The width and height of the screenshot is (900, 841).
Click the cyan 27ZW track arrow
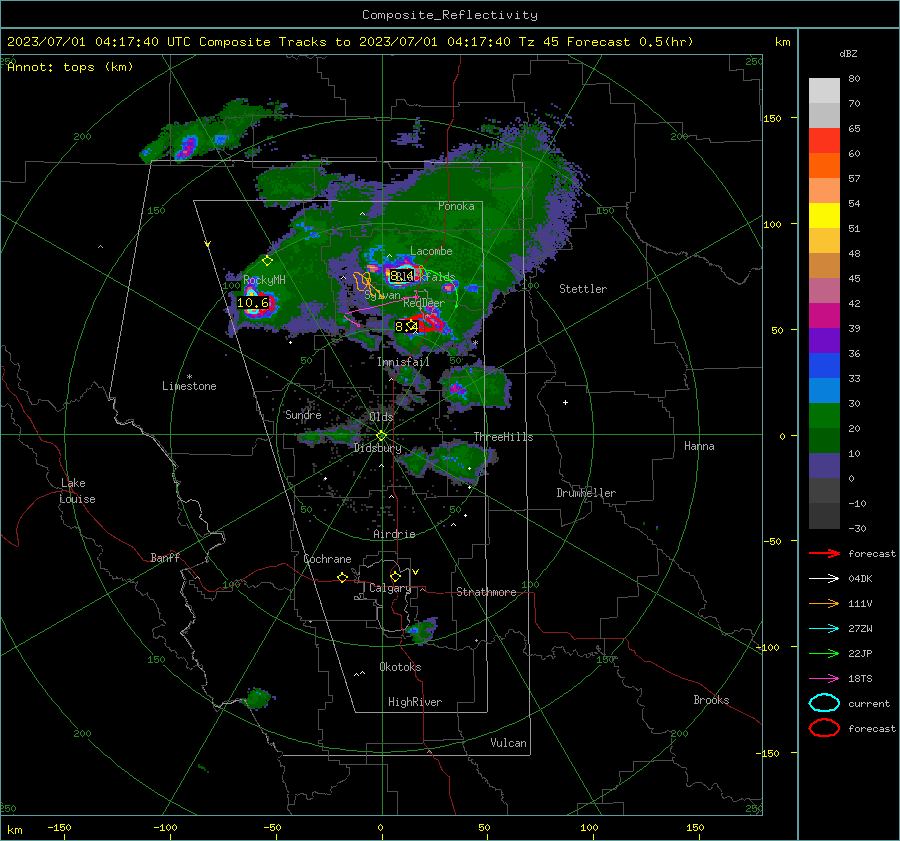[x=824, y=629]
